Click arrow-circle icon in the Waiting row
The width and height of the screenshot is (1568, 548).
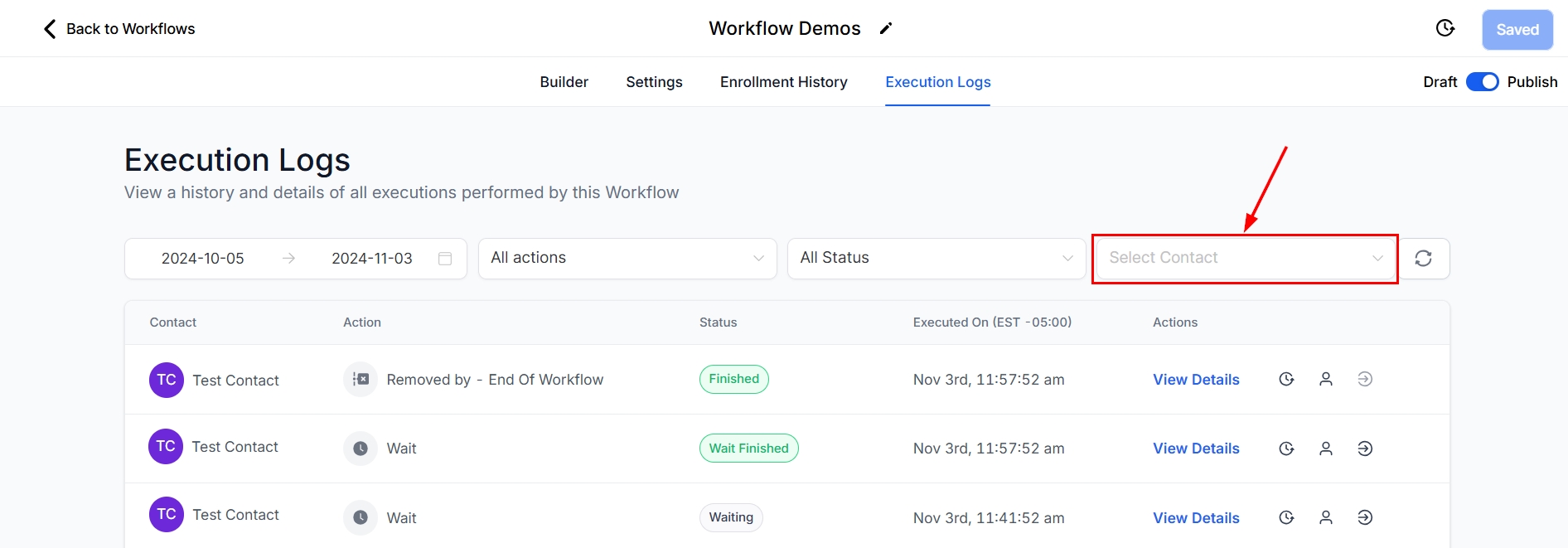point(1365,517)
